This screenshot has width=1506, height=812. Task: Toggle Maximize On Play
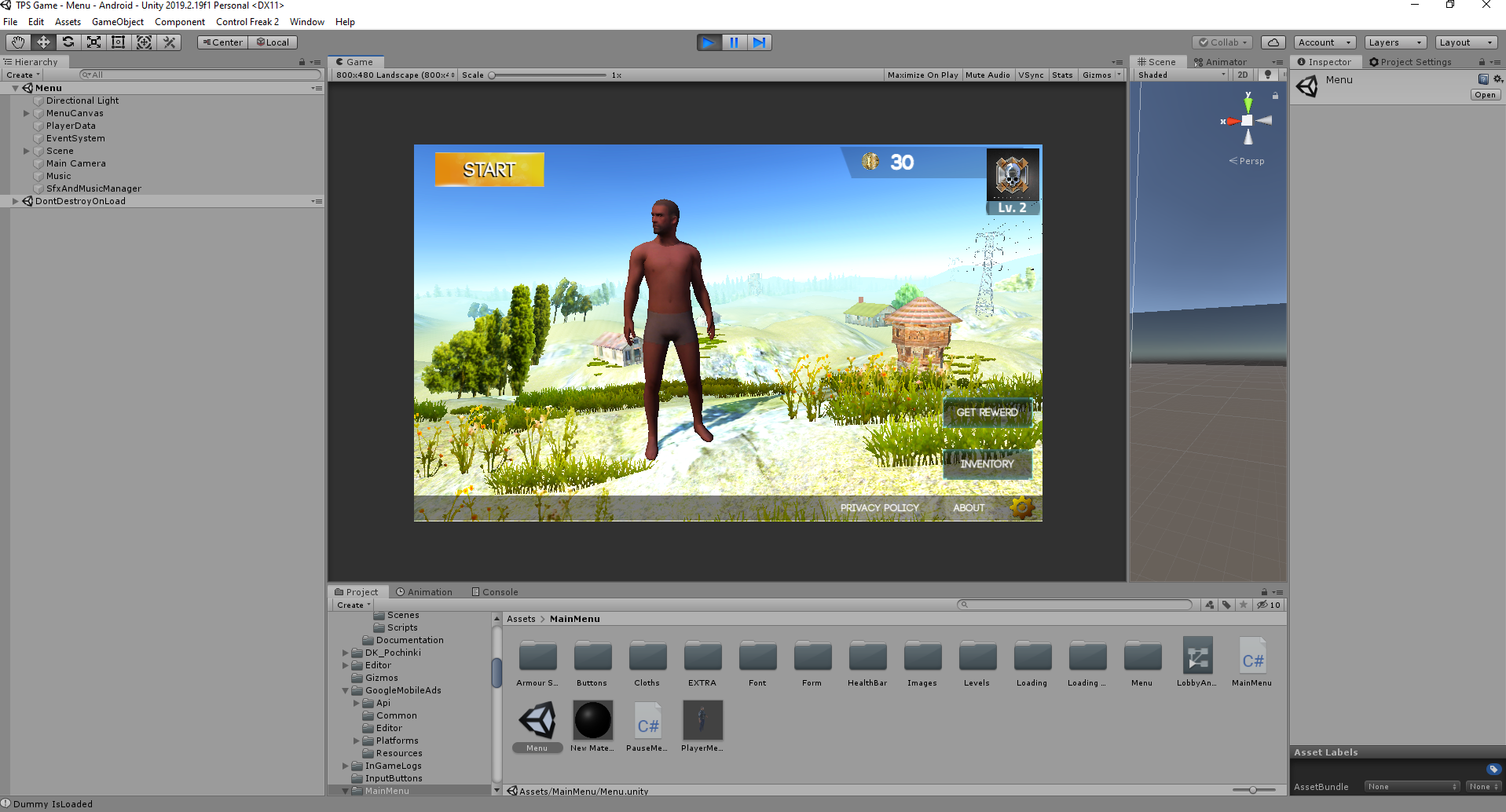pyautogui.click(x=922, y=75)
